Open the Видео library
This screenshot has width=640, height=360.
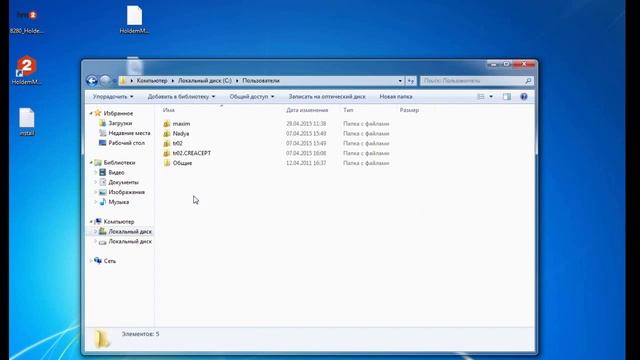pyautogui.click(x=116, y=173)
